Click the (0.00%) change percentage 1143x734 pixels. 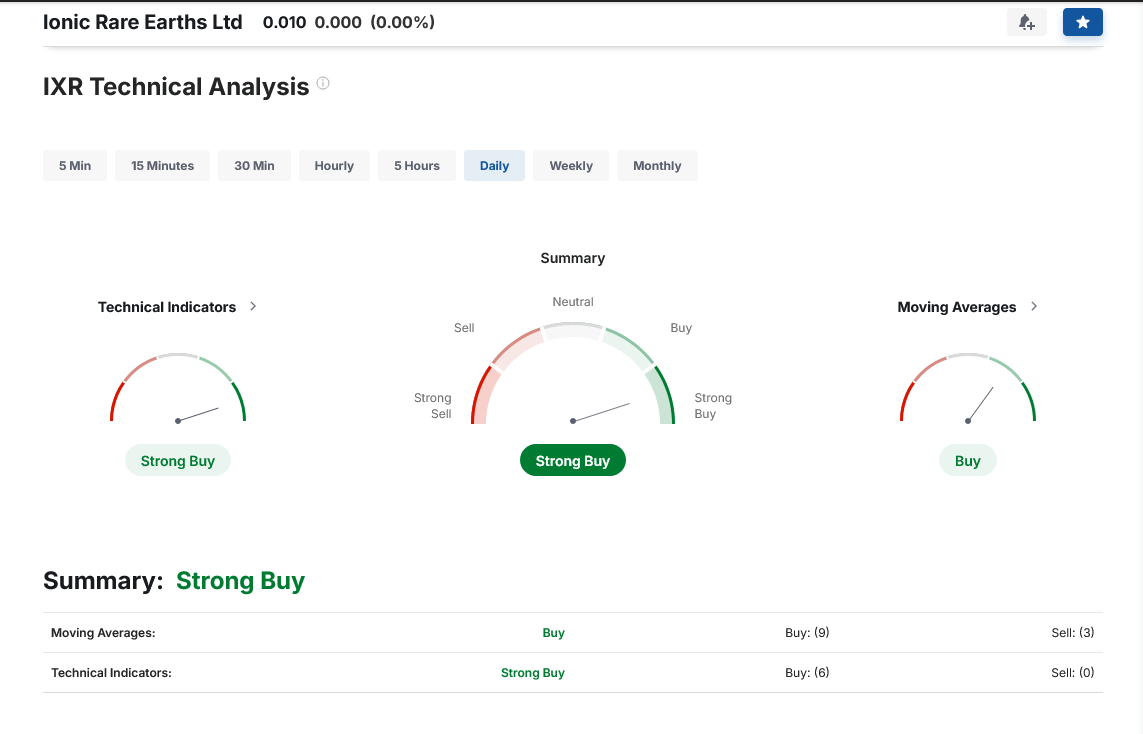coord(402,23)
